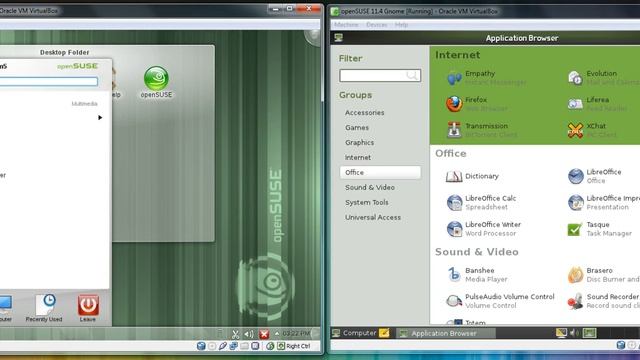Click Tomboy notes icon in GNOME panel
640x360 pixels.
[x=384, y=333]
